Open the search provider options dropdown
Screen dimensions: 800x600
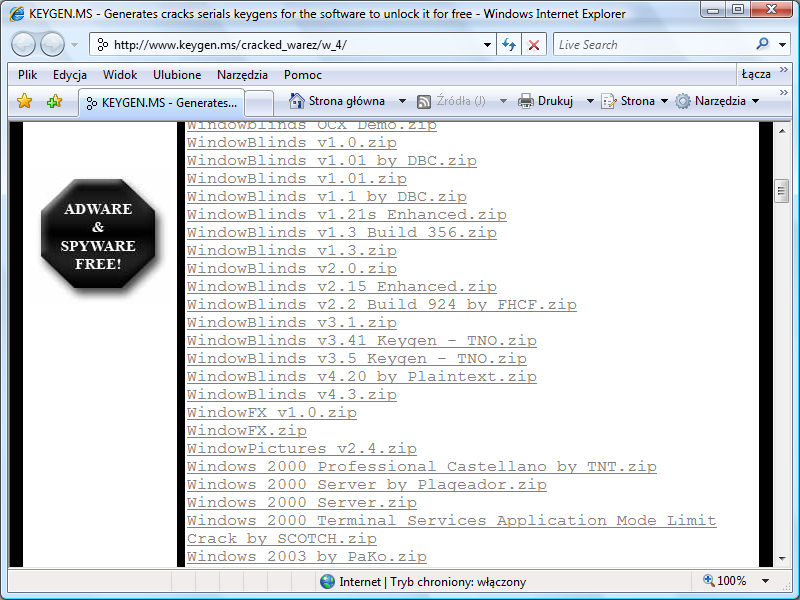point(783,45)
